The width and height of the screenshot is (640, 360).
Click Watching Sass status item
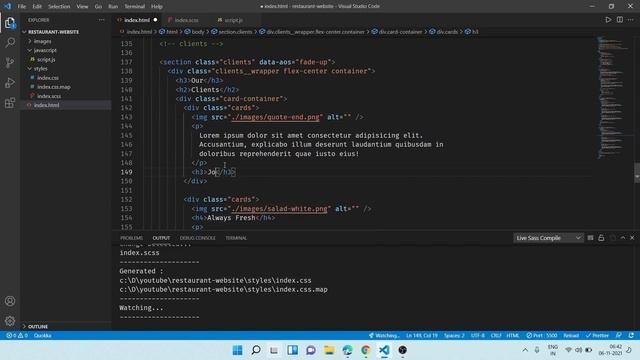point(384,336)
